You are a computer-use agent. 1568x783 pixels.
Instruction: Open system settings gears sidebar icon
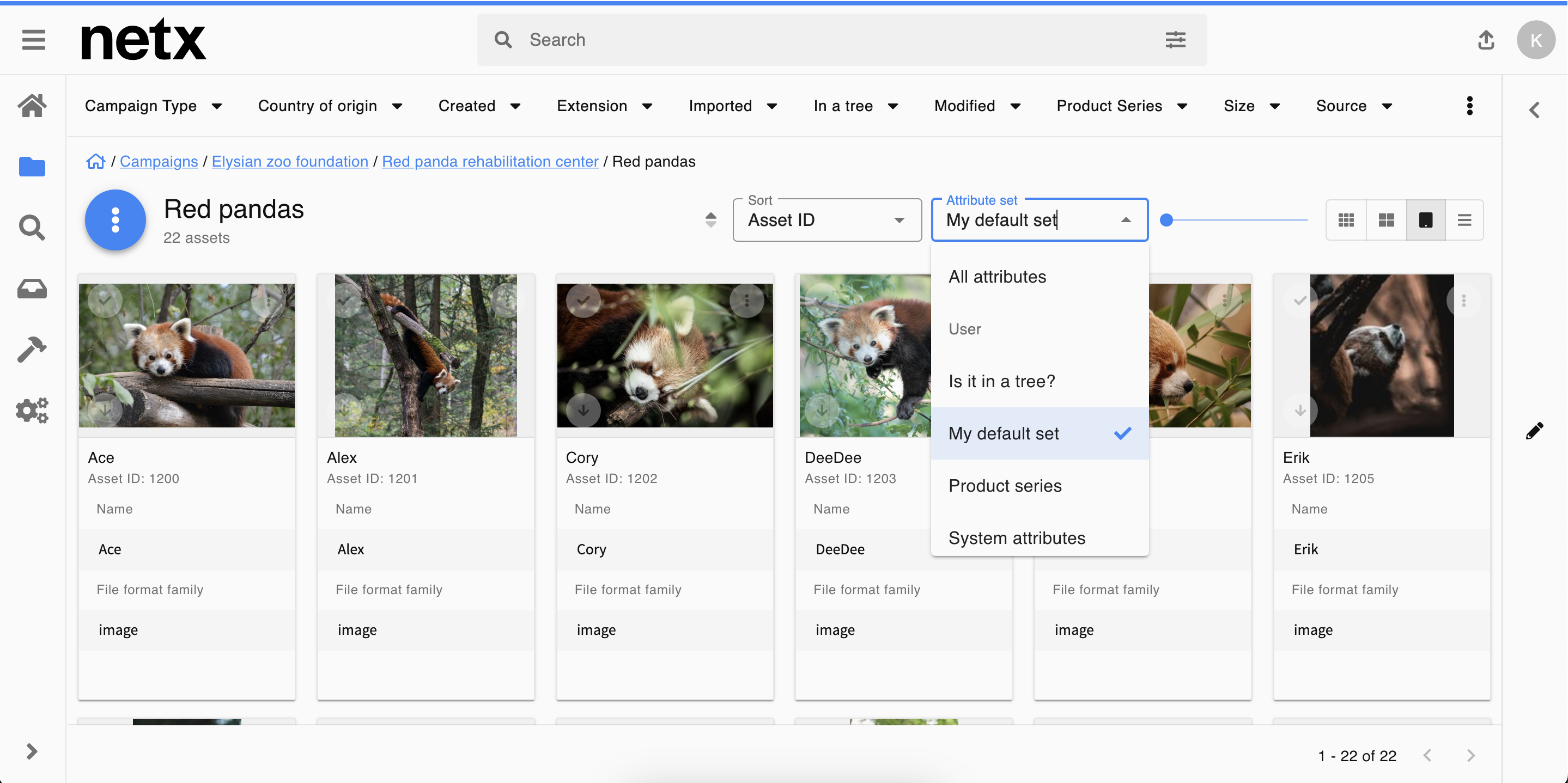[32, 410]
